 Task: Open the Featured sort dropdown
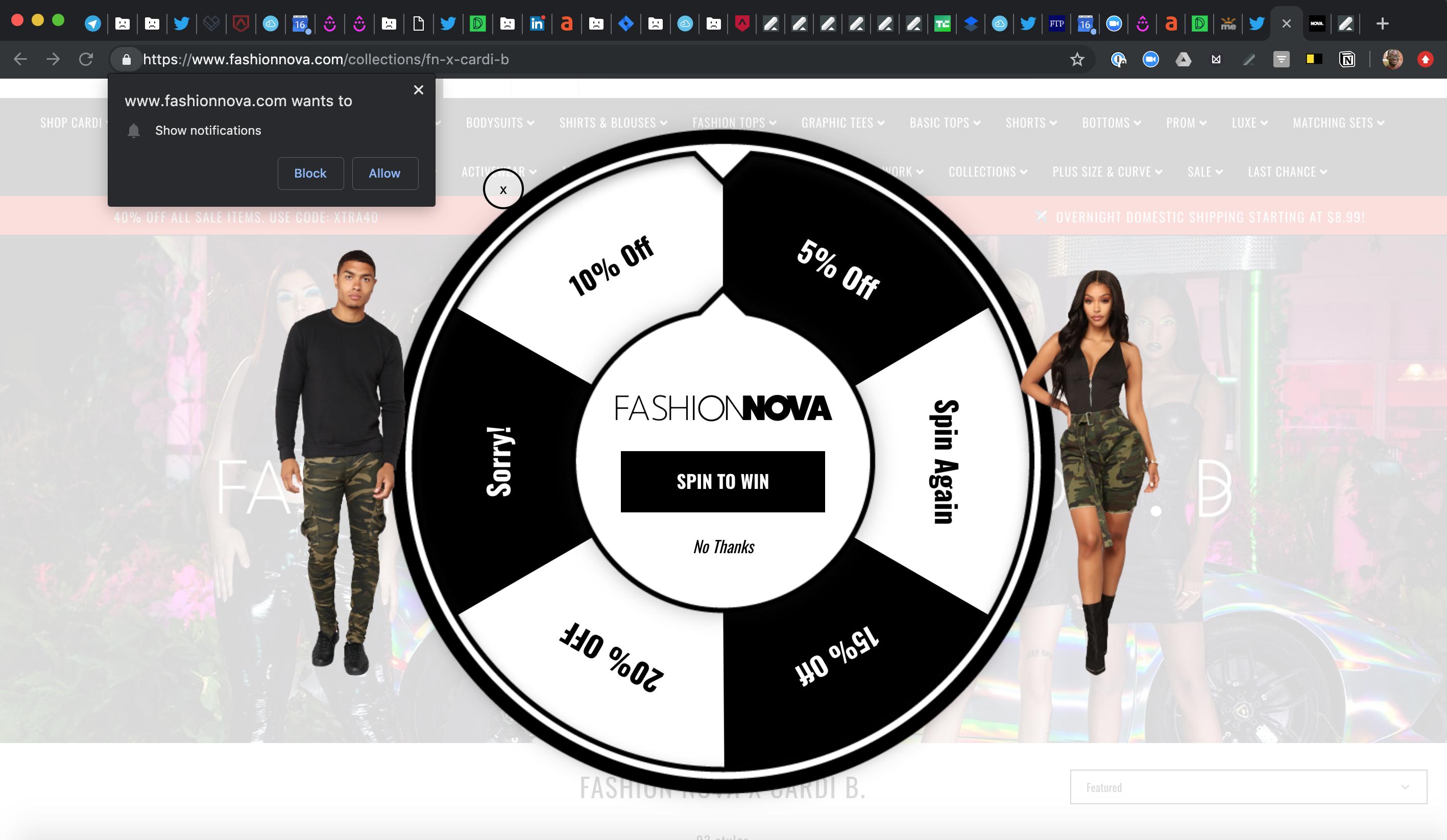tap(1248, 787)
